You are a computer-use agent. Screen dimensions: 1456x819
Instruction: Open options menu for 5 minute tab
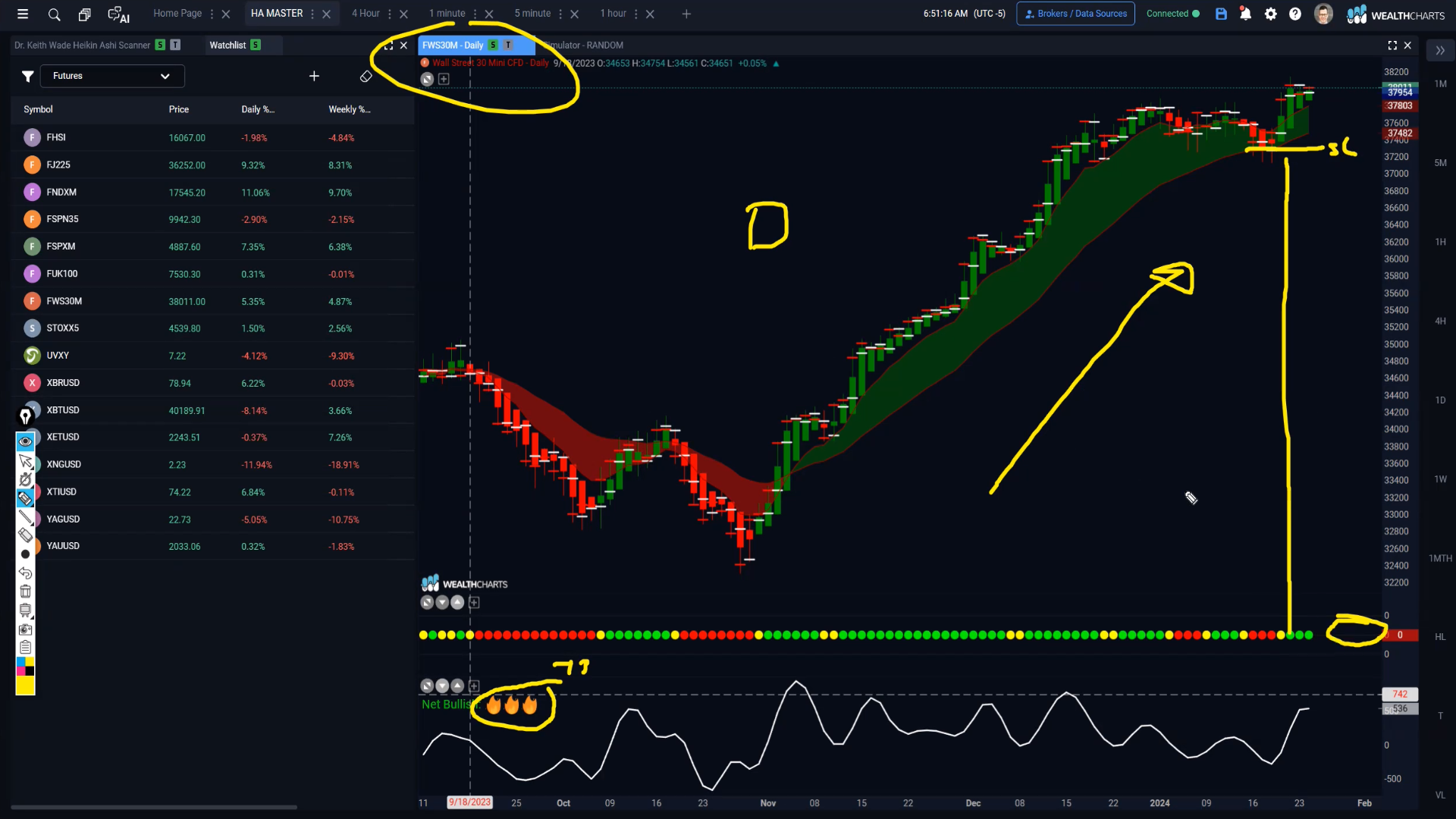coord(560,14)
